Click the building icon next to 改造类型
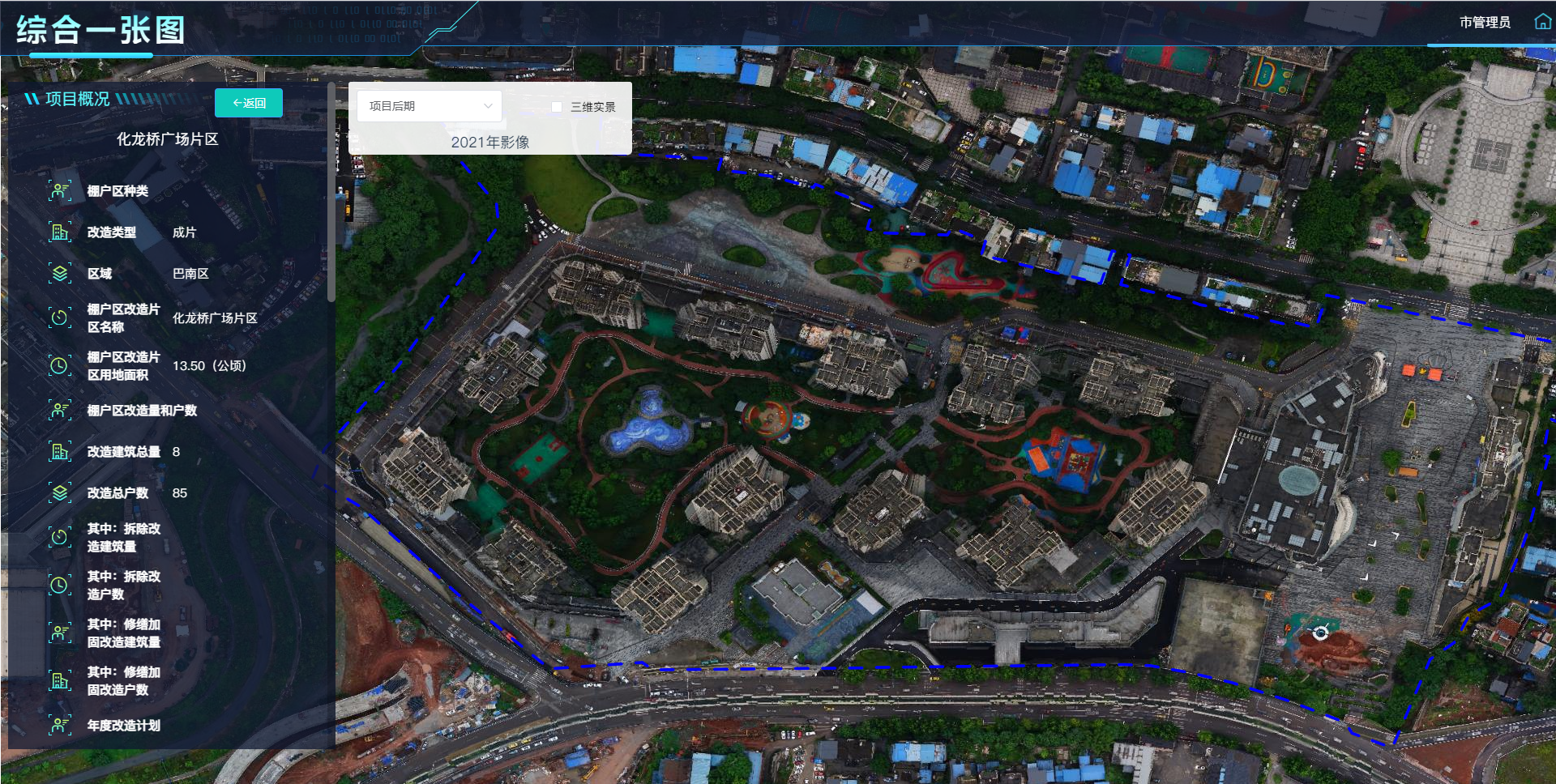 60,232
